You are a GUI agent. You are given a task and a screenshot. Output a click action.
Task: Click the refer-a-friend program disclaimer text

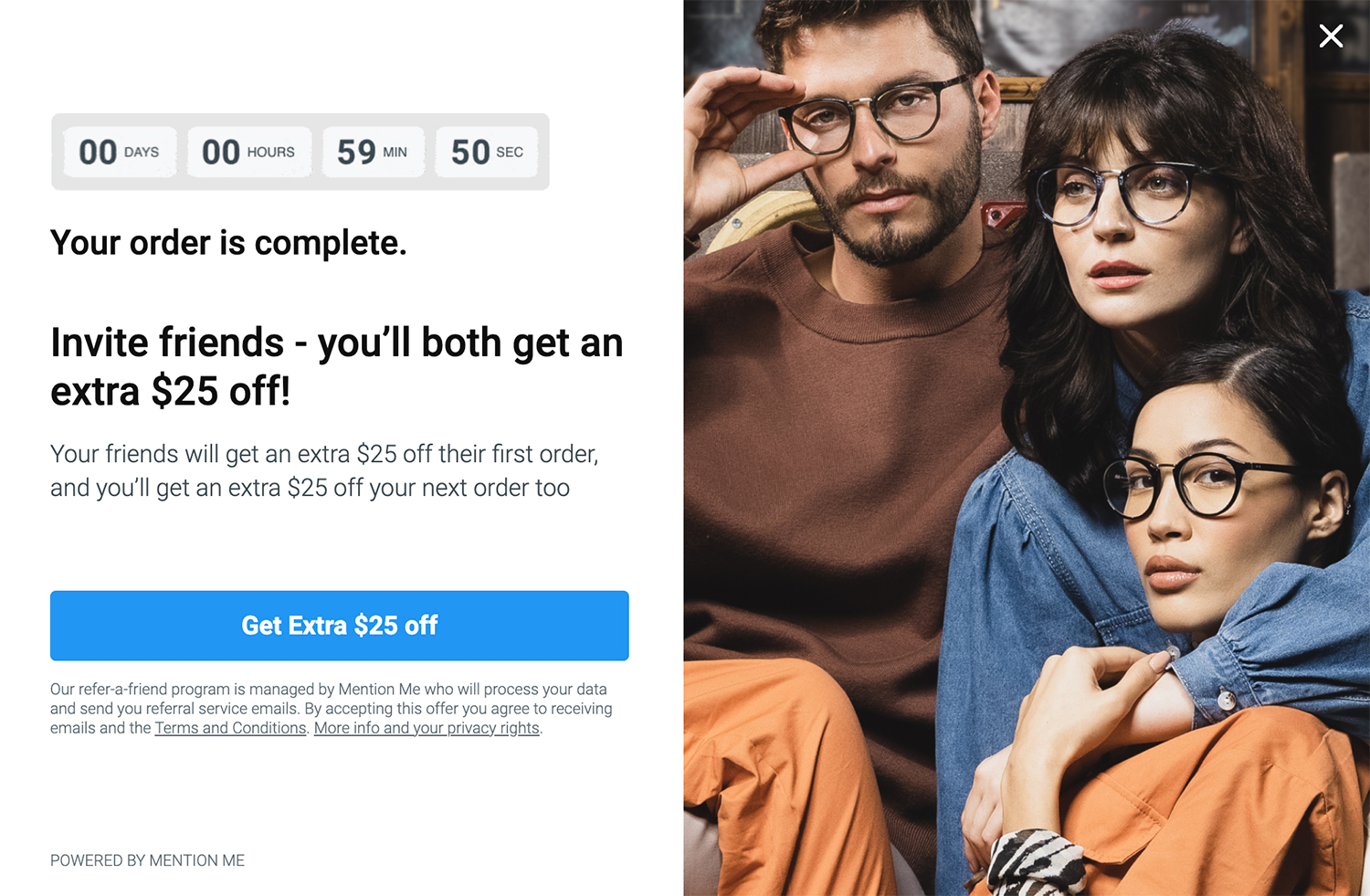[332, 709]
